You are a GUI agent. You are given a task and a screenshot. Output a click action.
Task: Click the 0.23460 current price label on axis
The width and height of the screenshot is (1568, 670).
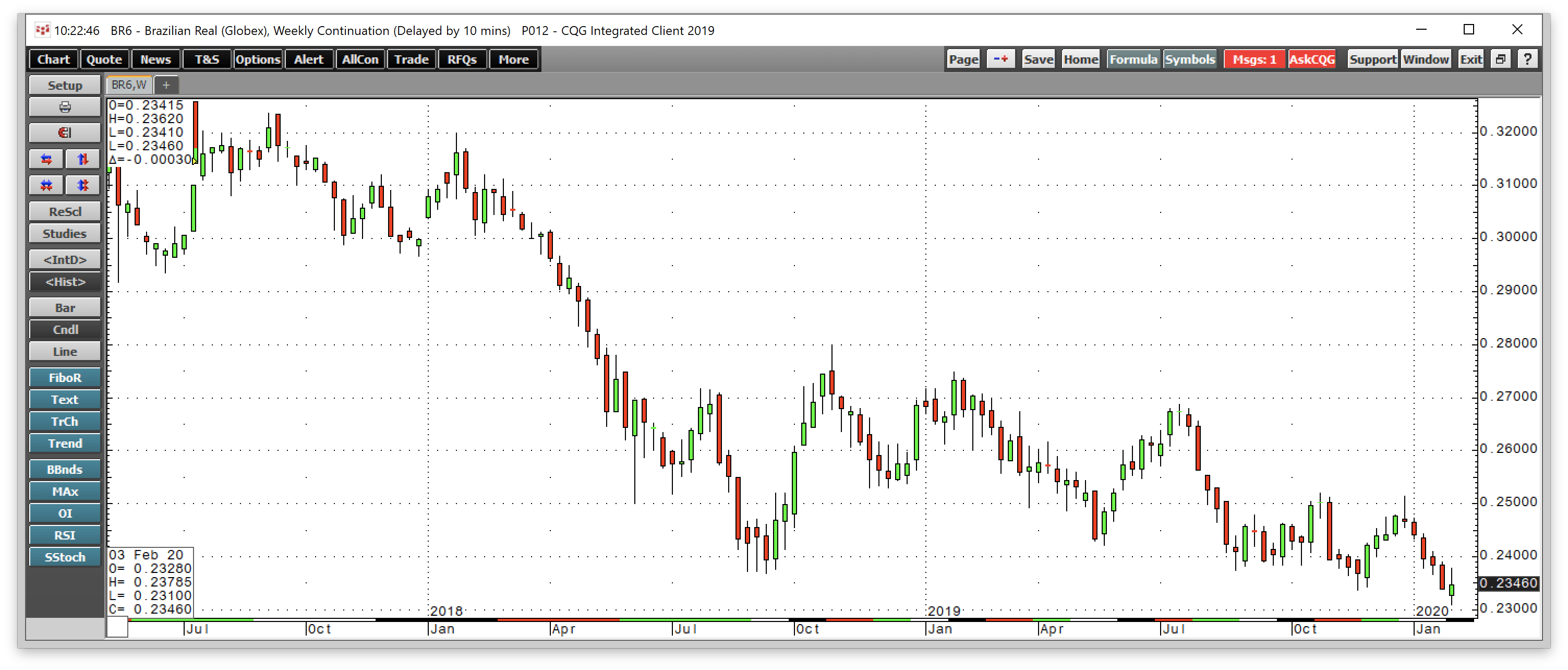pos(1509,583)
